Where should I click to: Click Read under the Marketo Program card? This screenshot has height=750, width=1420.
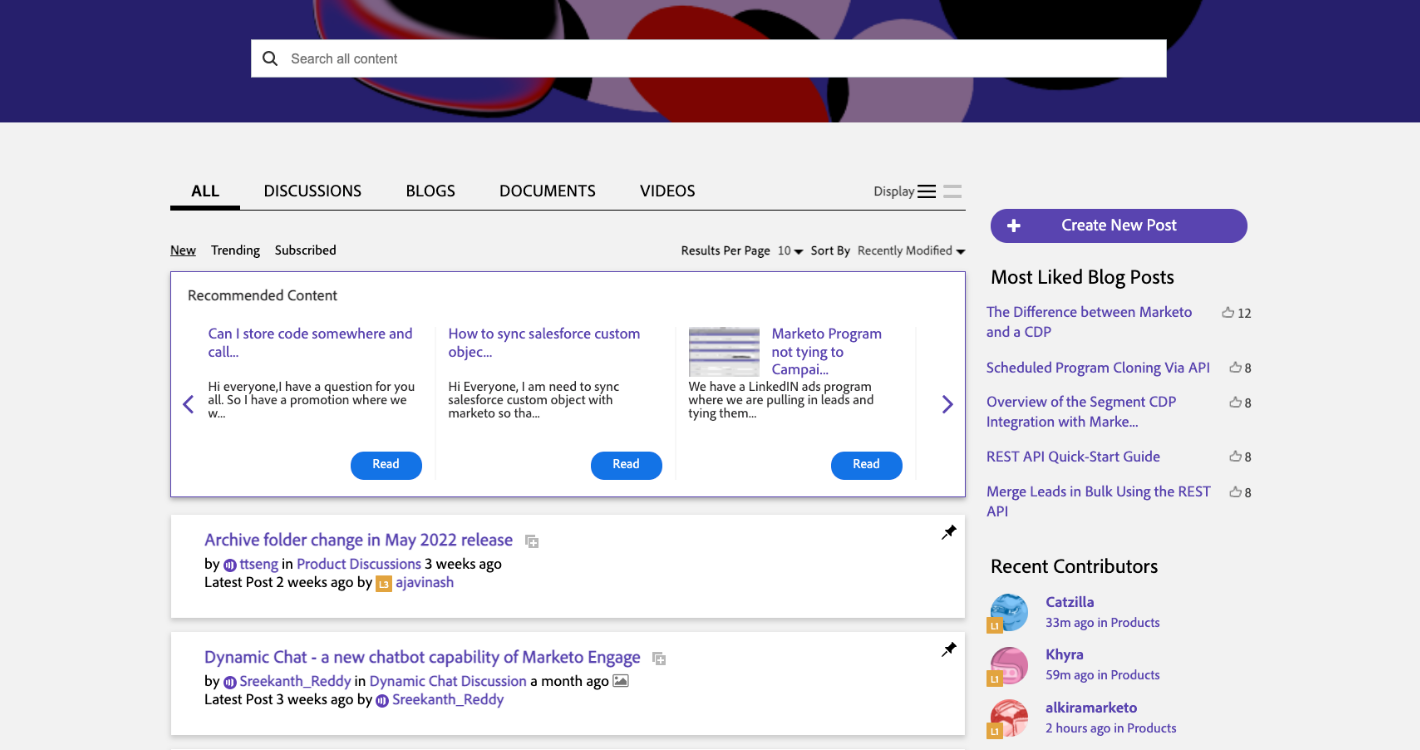click(x=866, y=465)
